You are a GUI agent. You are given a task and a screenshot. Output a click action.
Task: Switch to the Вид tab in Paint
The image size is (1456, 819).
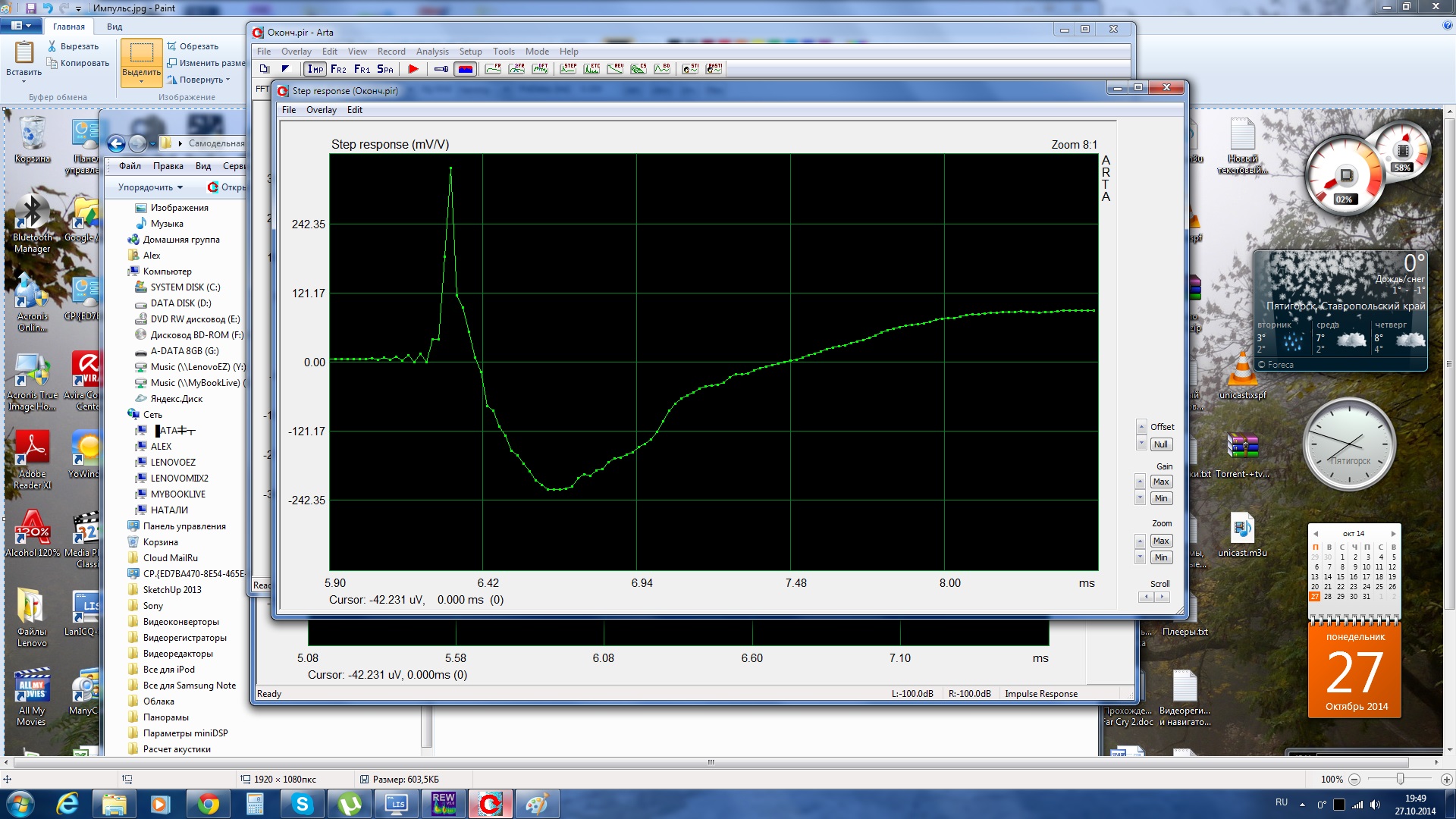point(115,27)
